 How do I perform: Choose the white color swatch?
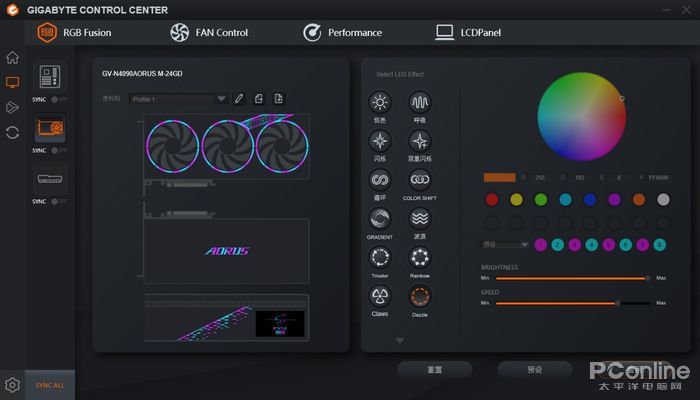tap(663, 200)
